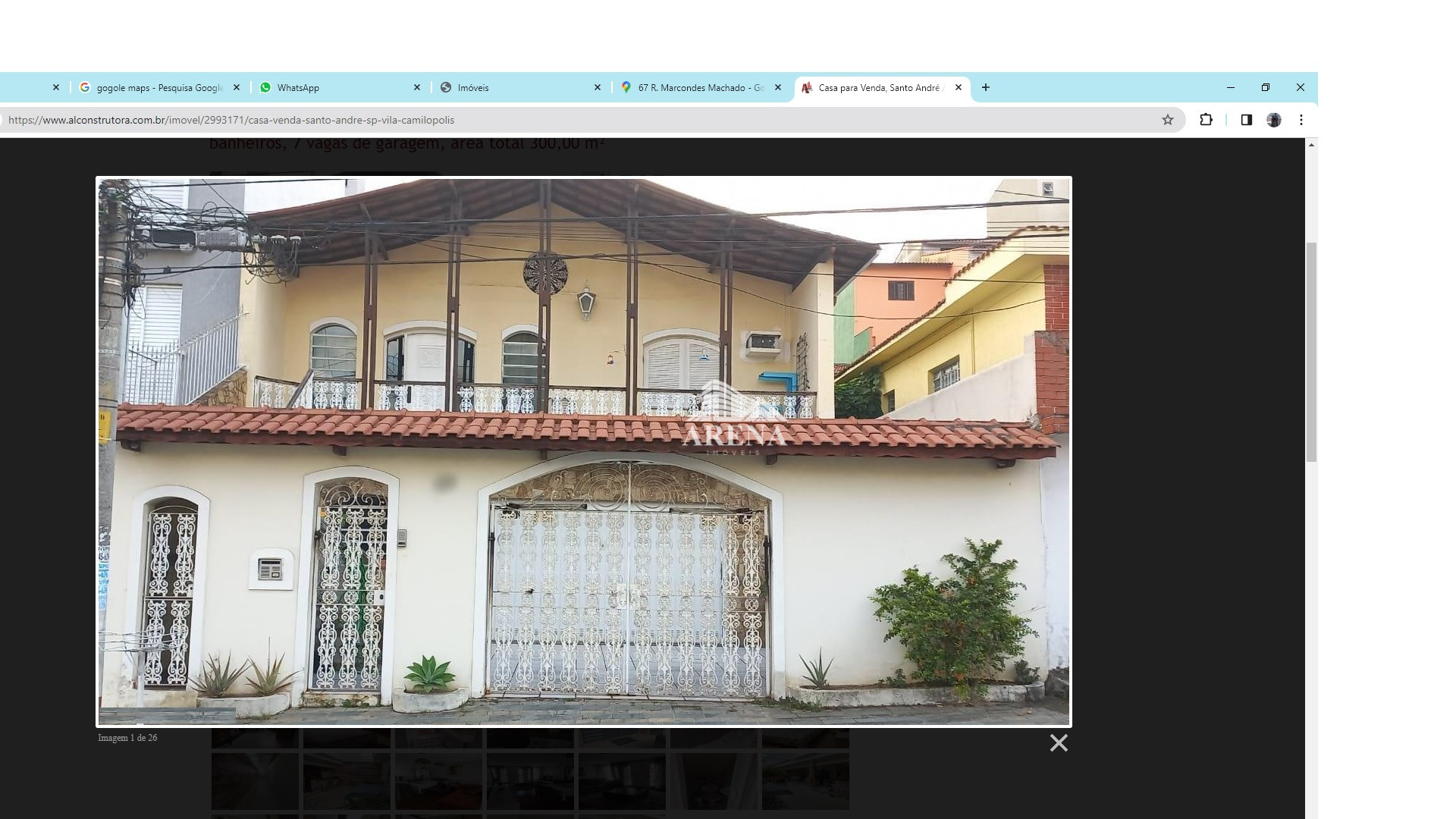1456x819 pixels.
Task: Click the house photo in the lightbox
Action: (584, 451)
